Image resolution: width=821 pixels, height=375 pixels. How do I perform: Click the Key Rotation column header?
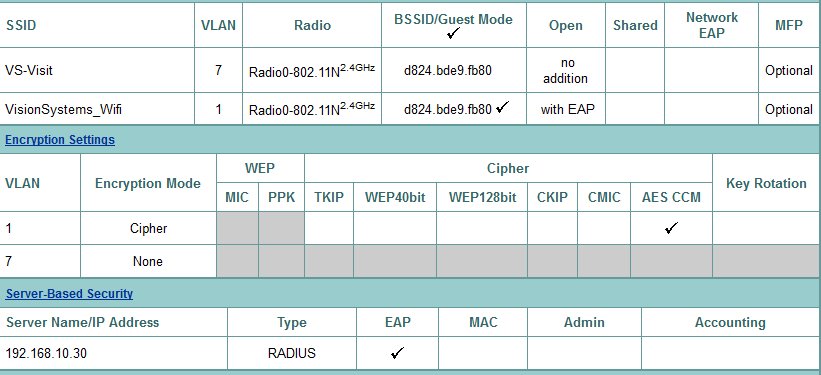pyautogui.click(x=766, y=183)
